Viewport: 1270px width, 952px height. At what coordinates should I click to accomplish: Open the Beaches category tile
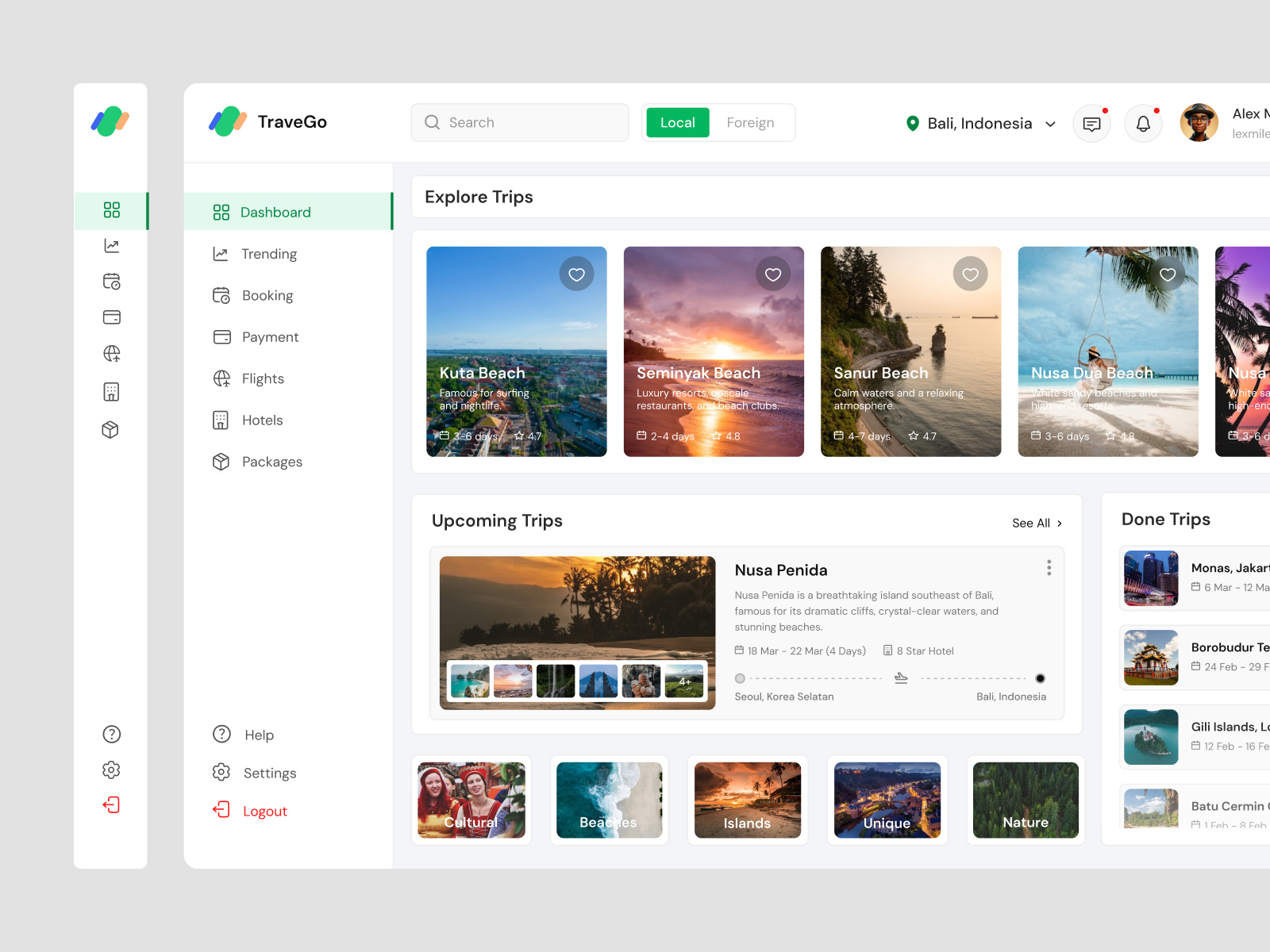610,800
